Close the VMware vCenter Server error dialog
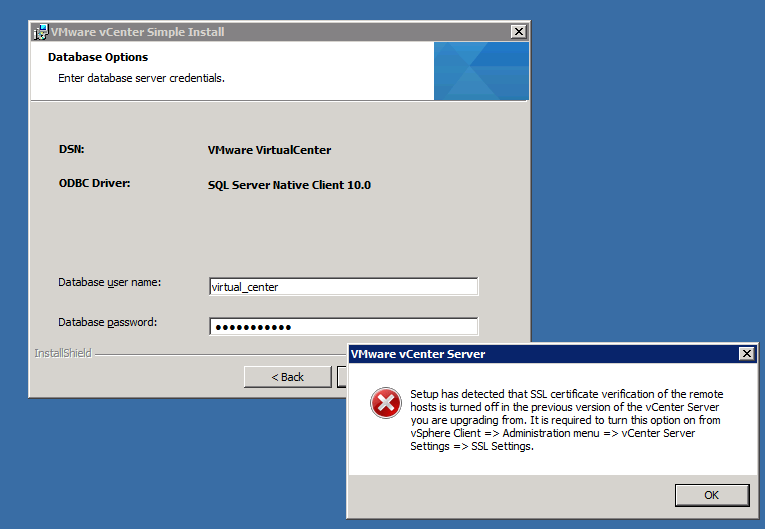The width and height of the screenshot is (765, 529). click(746, 354)
